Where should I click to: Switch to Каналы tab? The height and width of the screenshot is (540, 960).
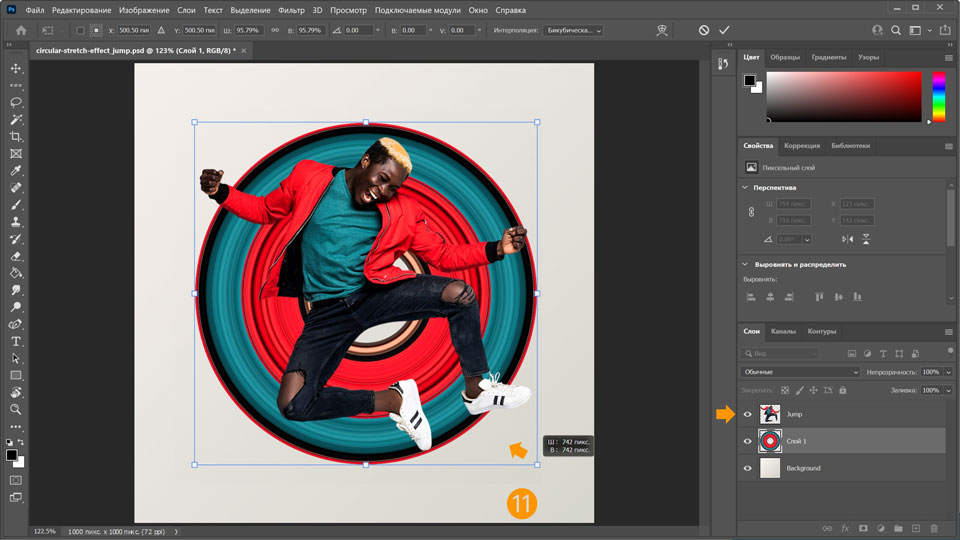click(783, 331)
